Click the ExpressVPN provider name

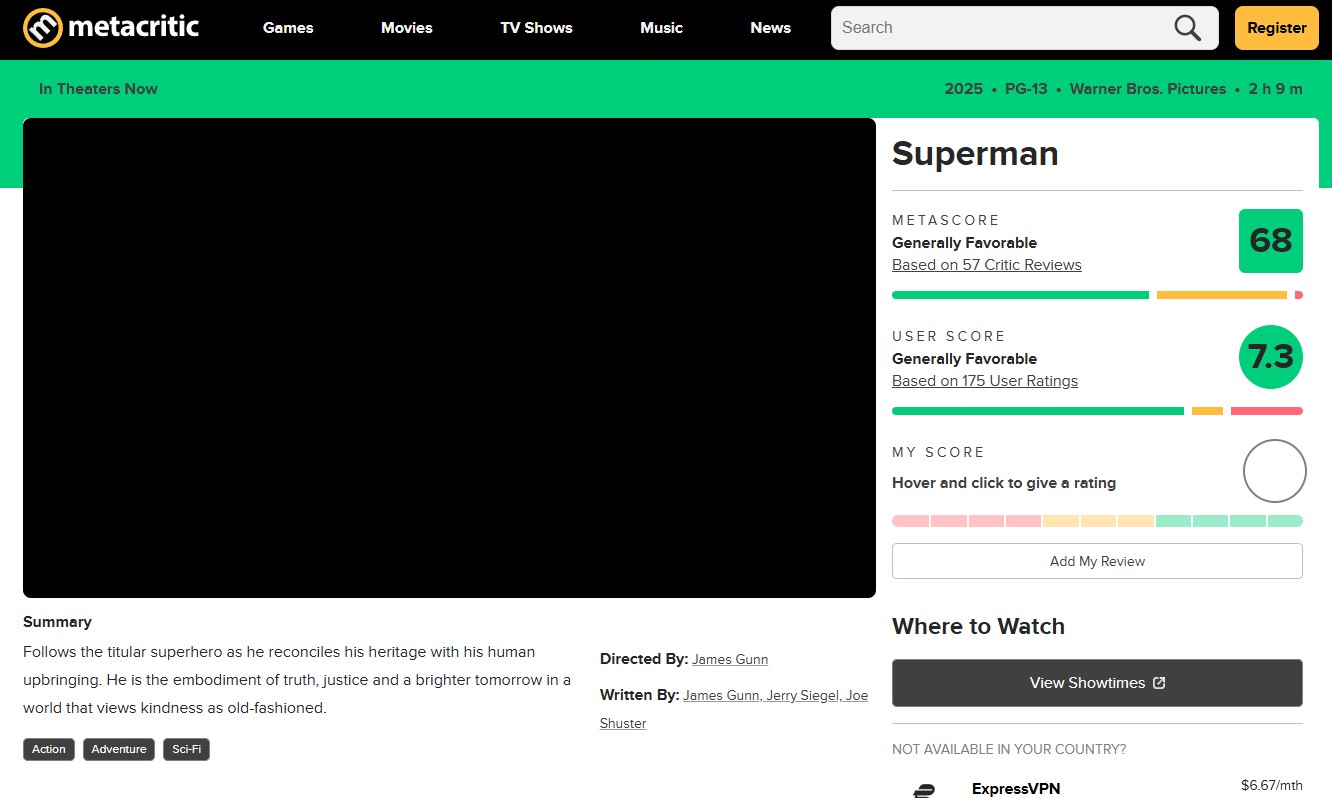[1016, 789]
